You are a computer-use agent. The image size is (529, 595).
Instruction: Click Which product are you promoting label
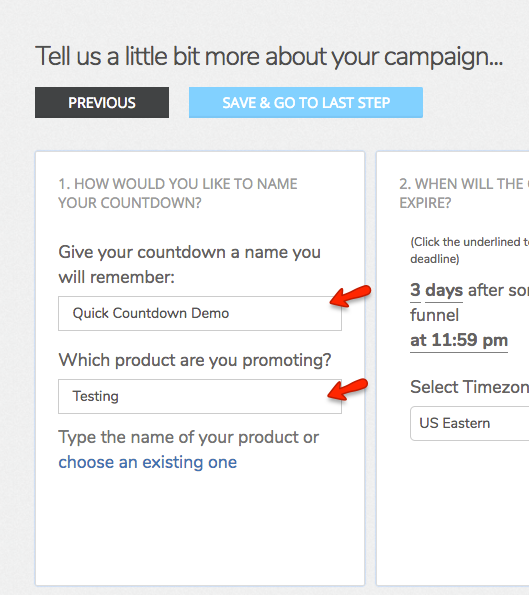[195, 360]
